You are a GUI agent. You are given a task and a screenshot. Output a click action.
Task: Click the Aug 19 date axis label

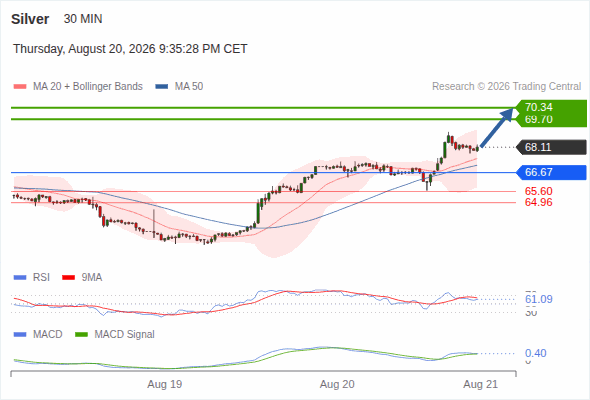(164, 384)
